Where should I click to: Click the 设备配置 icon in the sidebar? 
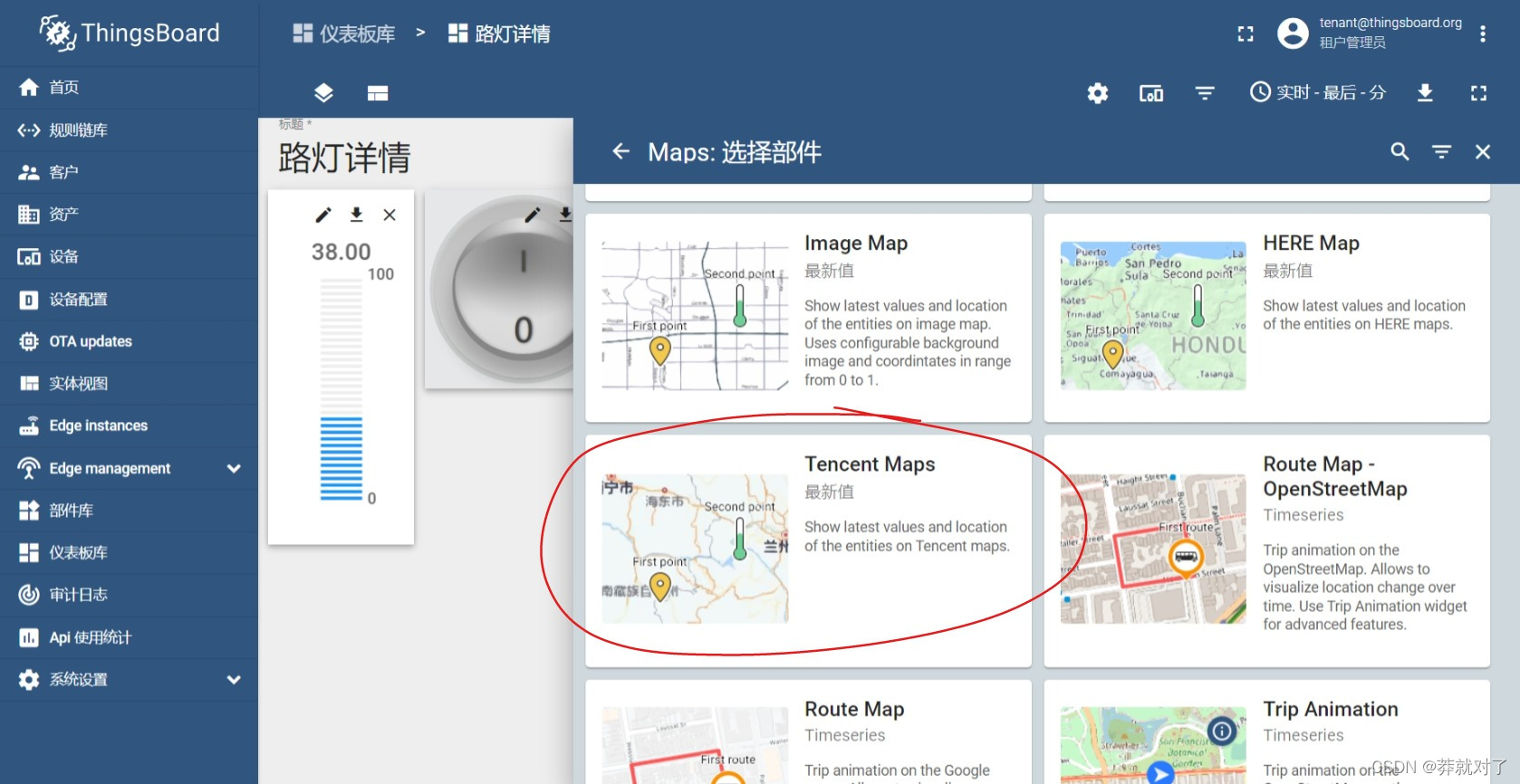point(29,300)
